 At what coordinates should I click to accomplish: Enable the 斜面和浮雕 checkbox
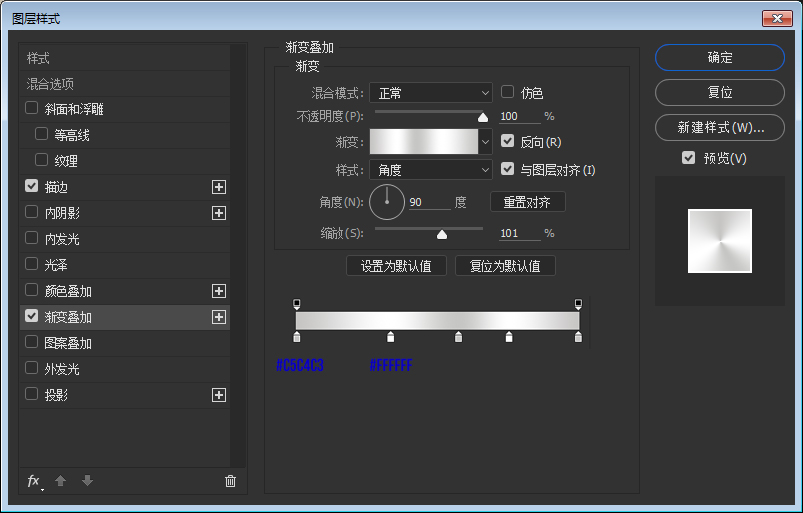(x=32, y=108)
